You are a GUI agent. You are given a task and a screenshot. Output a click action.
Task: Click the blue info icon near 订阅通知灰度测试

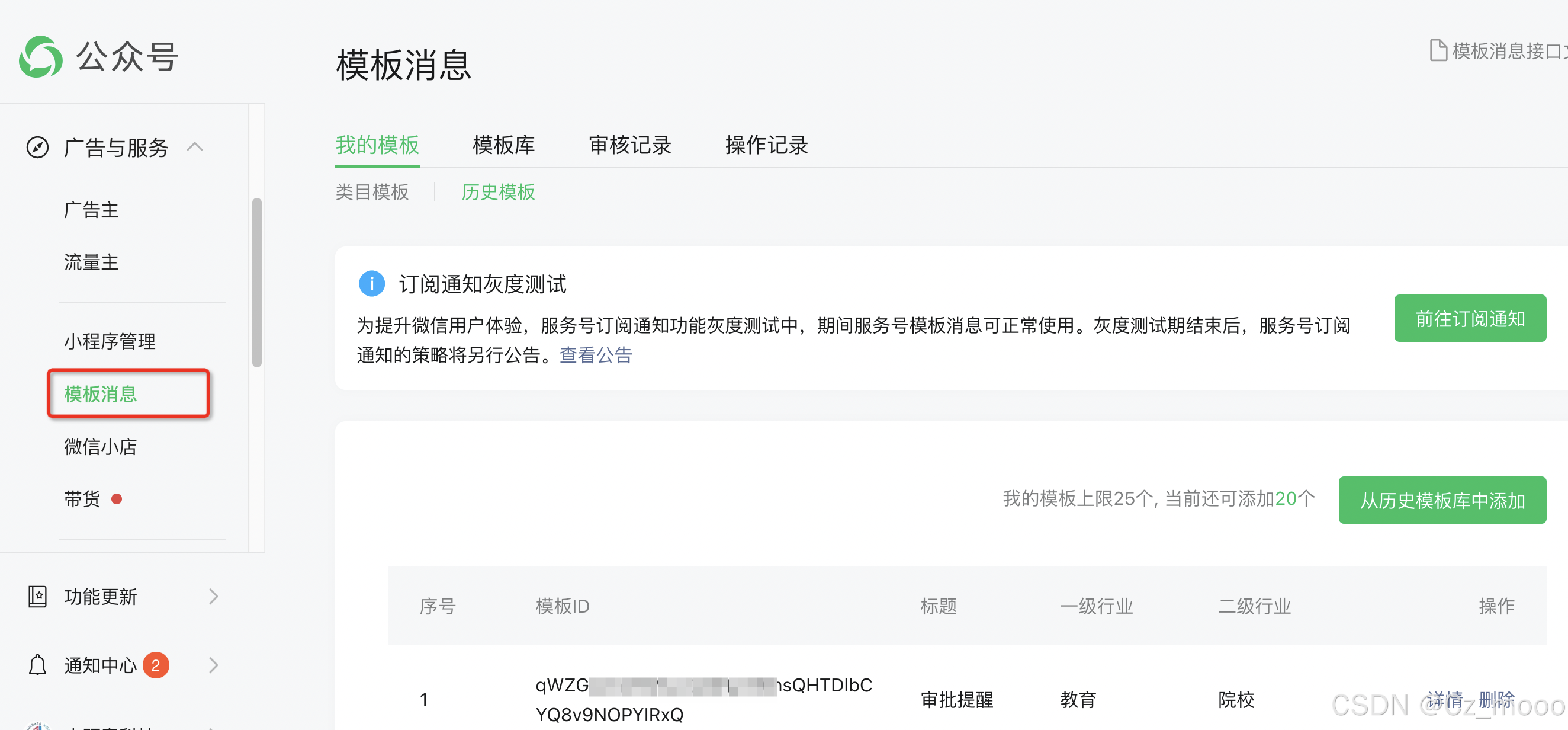tap(371, 284)
